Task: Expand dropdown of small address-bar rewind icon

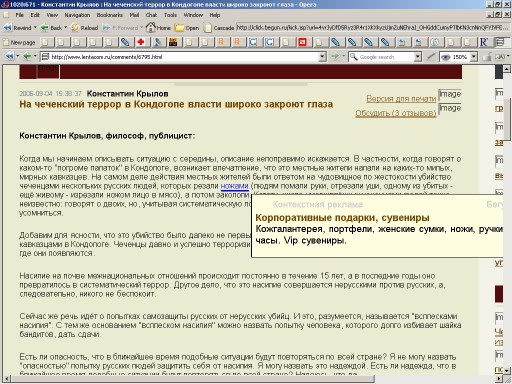Action: coord(18,57)
